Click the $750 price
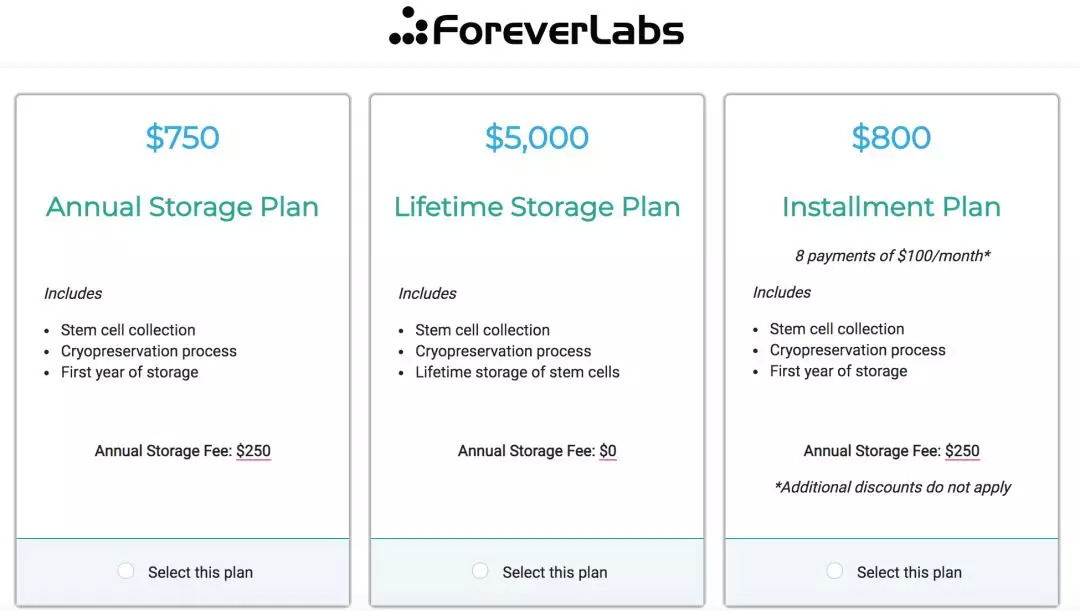The width and height of the screenshot is (1080, 611). point(182,138)
